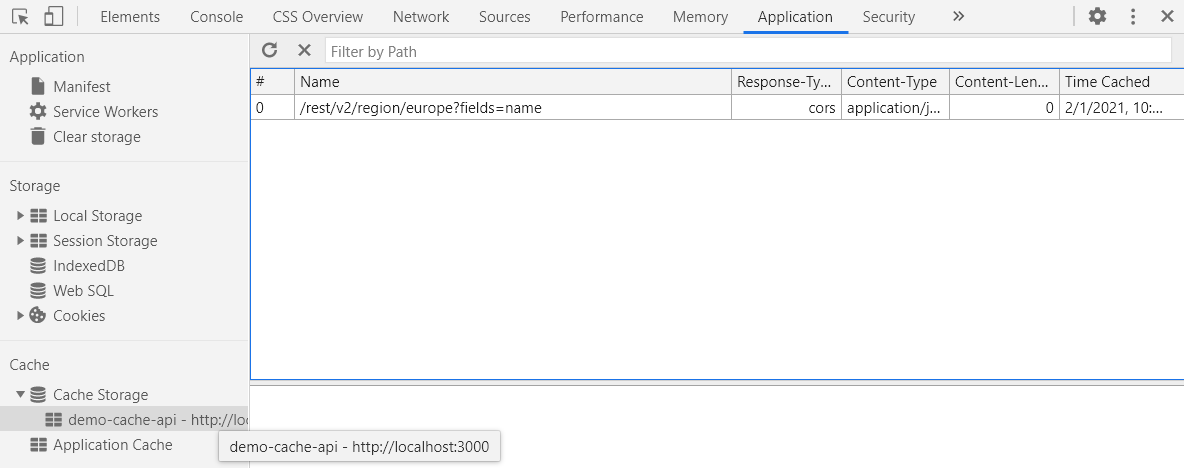Sort by Time Cached column header

1121,82
